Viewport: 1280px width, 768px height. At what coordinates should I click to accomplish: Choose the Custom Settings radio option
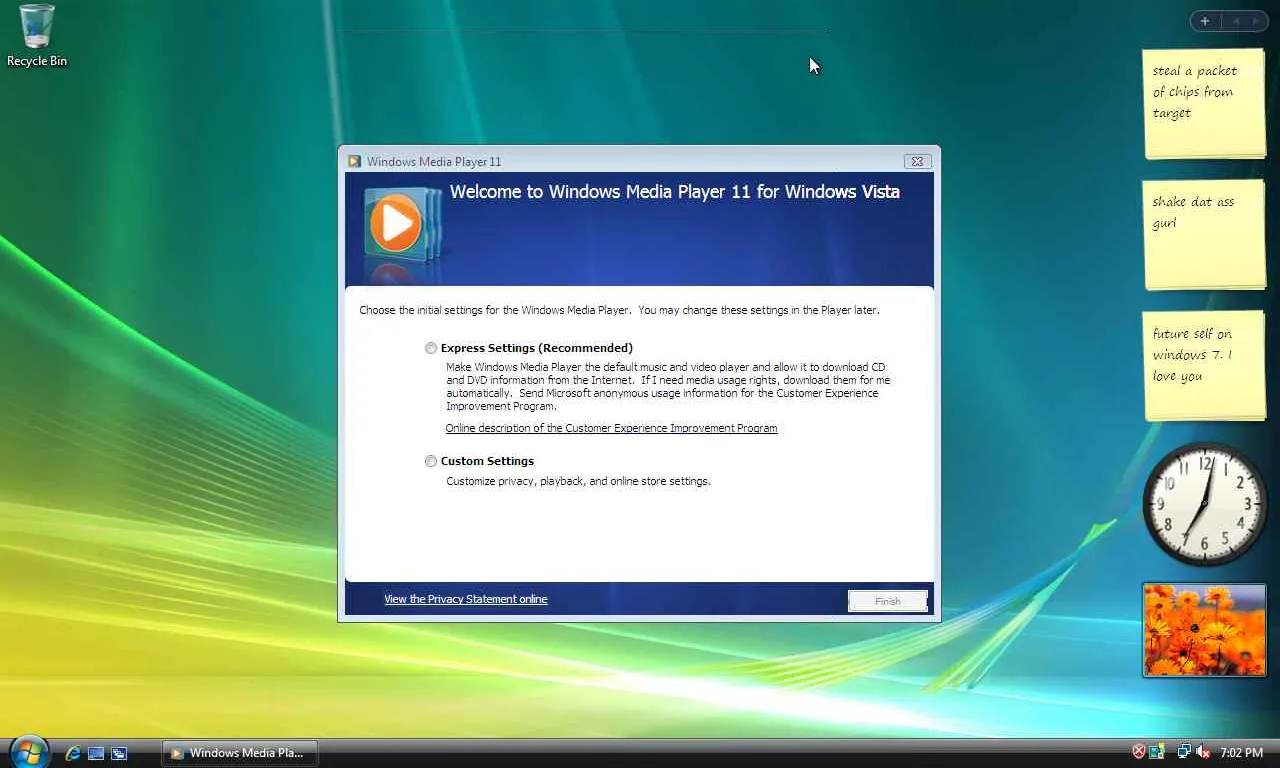point(431,461)
